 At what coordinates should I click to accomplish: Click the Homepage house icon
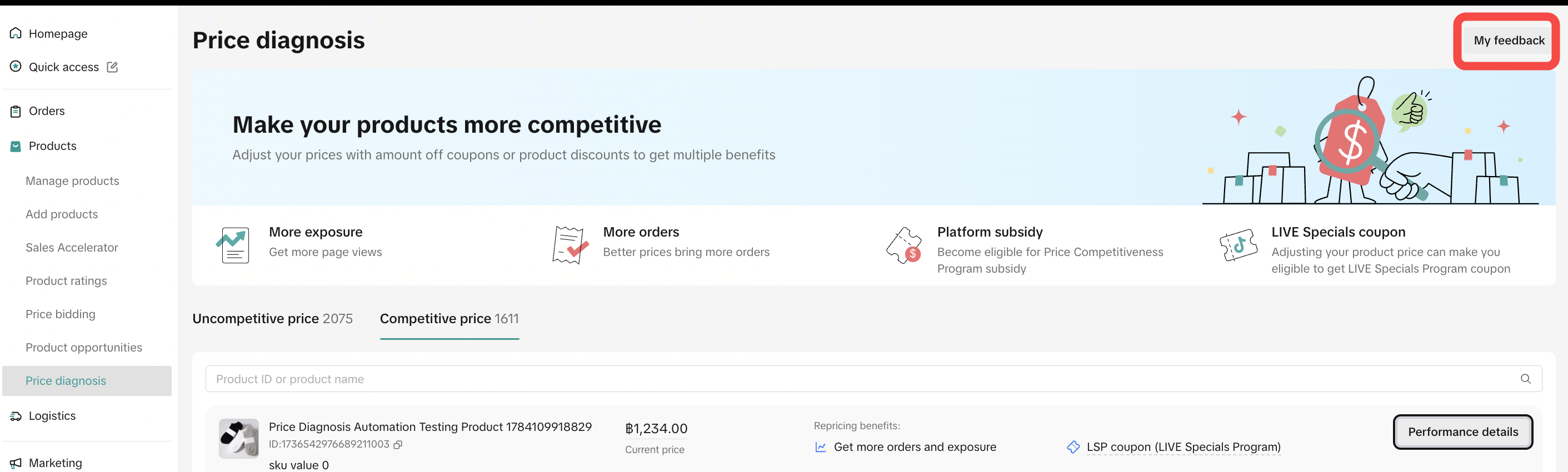pyautogui.click(x=16, y=33)
